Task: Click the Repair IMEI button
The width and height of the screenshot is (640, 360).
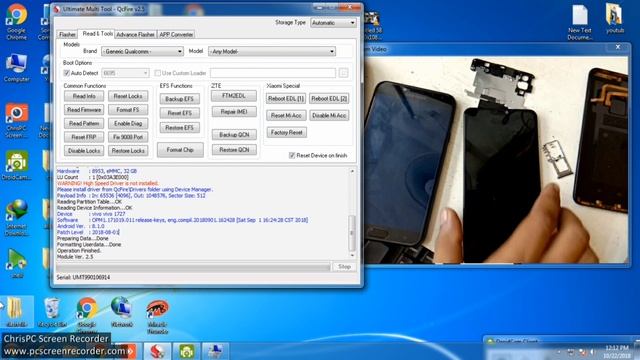Action: coord(234,112)
